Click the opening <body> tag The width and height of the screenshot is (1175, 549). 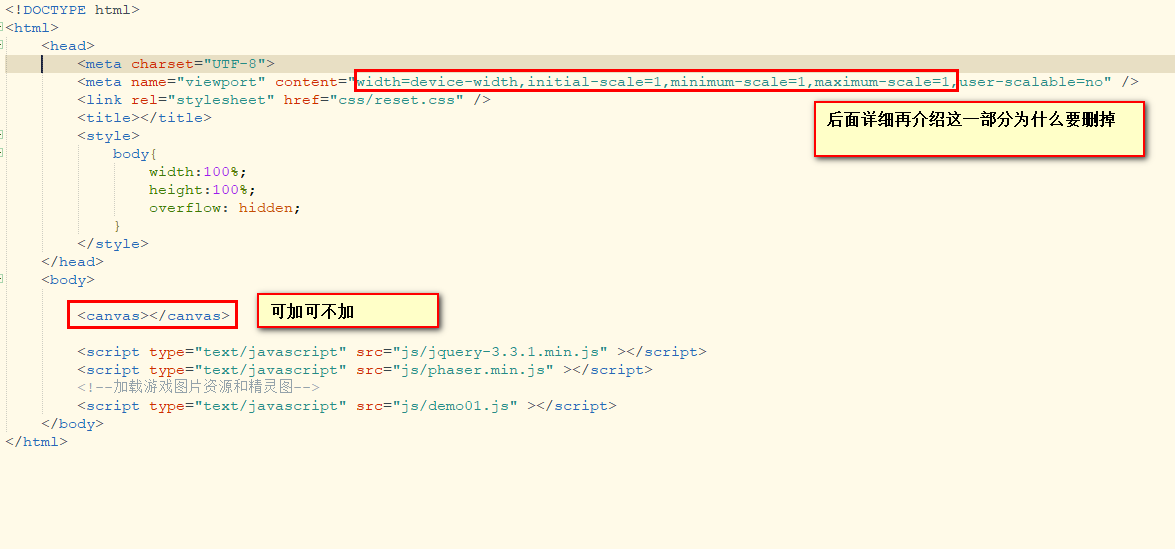tap(67, 280)
